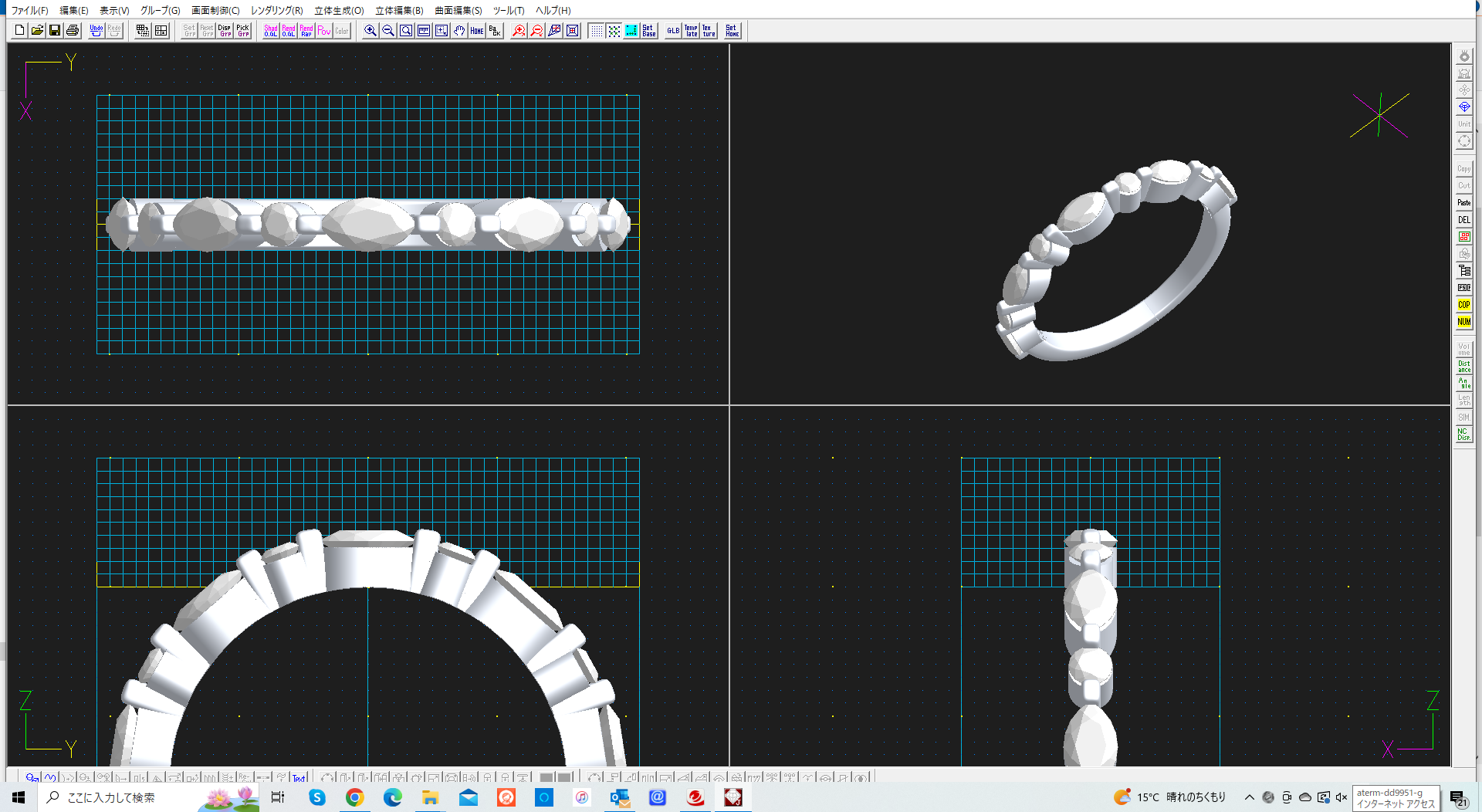Click the Set Base icon
Image resolution: width=1482 pixels, height=812 pixels.
click(x=648, y=31)
